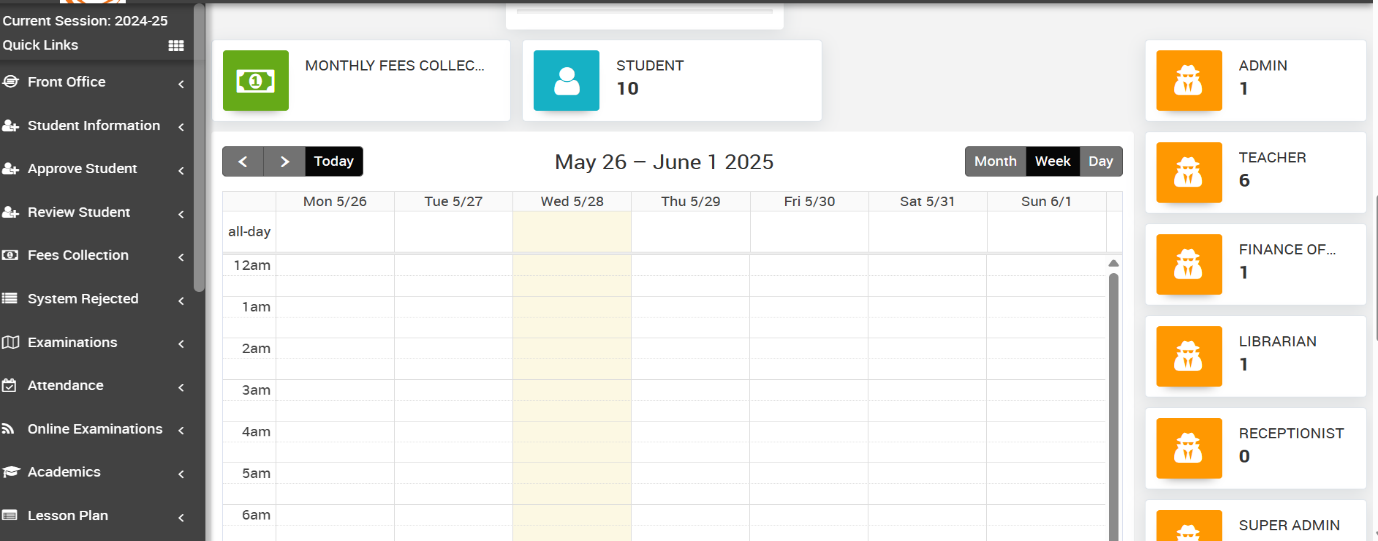Click the Examinations map icon in sidebar
The image size is (1378, 541).
point(11,343)
